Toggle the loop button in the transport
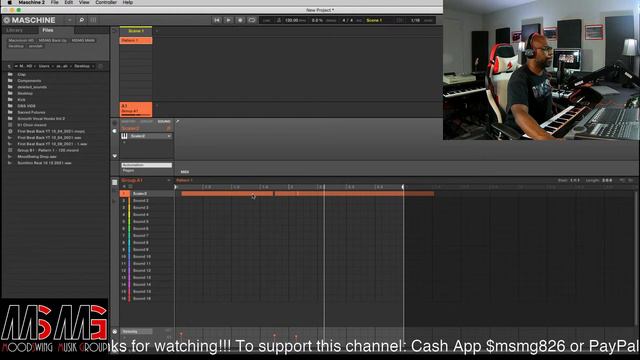 click(x=252, y=20)
